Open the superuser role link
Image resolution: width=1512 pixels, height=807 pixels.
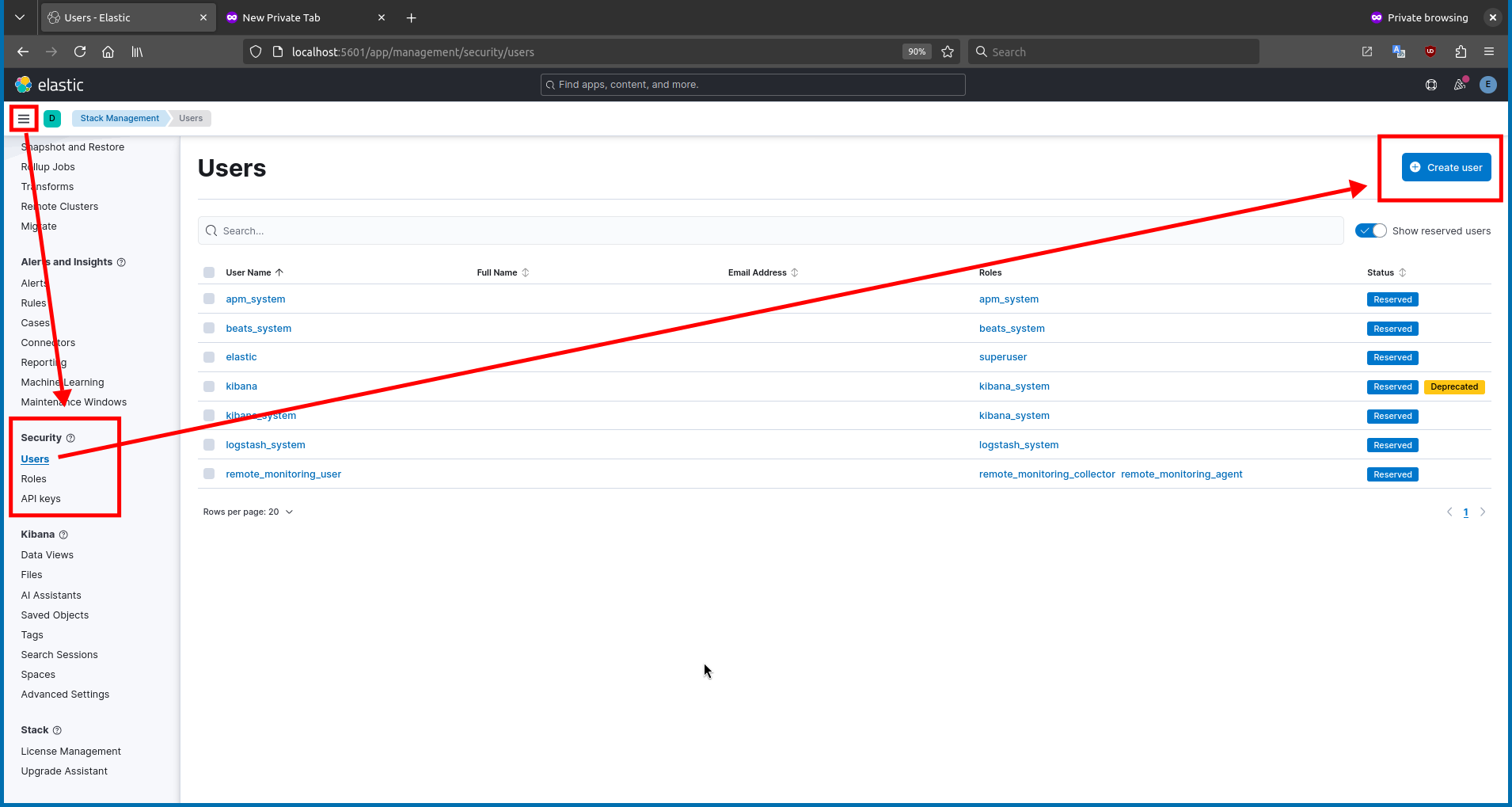click(x=1003, y=357)
